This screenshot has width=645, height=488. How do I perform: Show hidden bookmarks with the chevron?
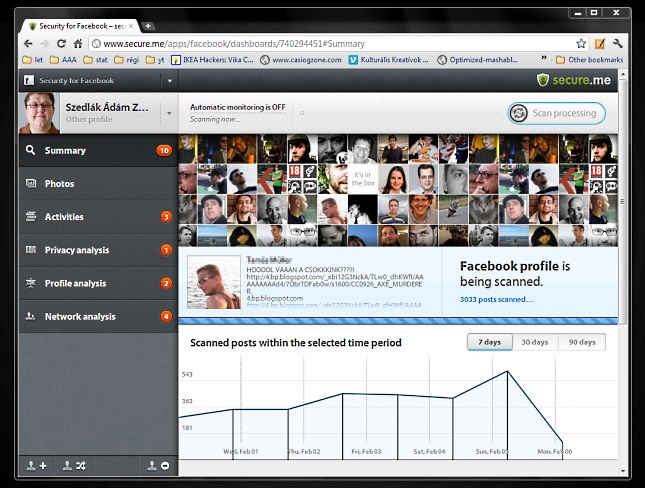click(x=544, y=58)
